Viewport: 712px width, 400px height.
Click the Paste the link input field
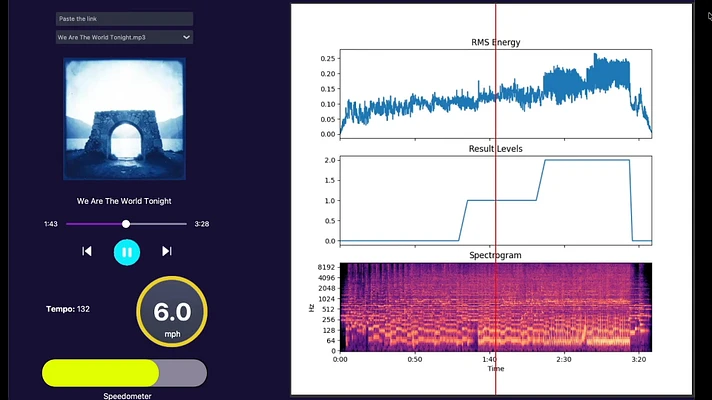[124, 19]
